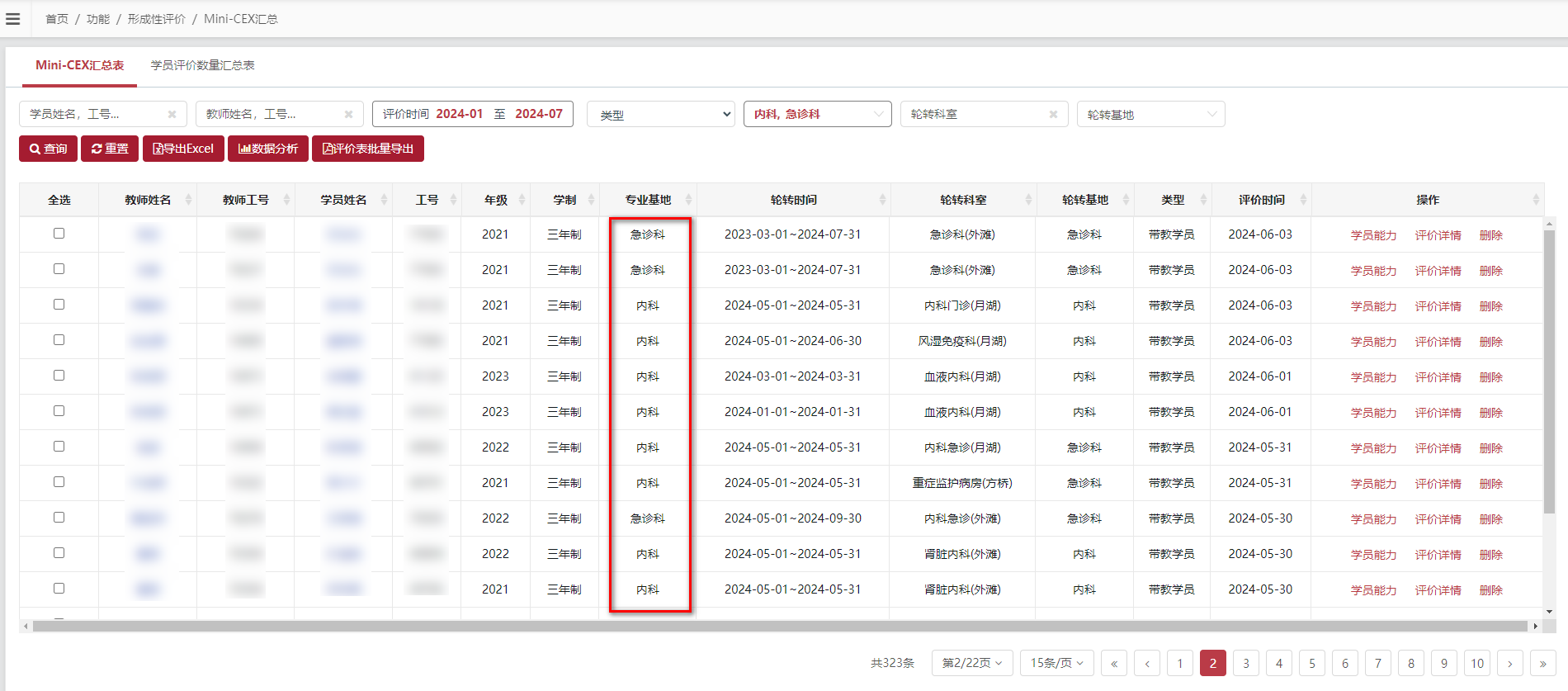Open the 第2/22页 page jump dropdown
Image resolution: width=1568 pixels, height=691 pixels.
pyautogui.click(x=972, y=663)
